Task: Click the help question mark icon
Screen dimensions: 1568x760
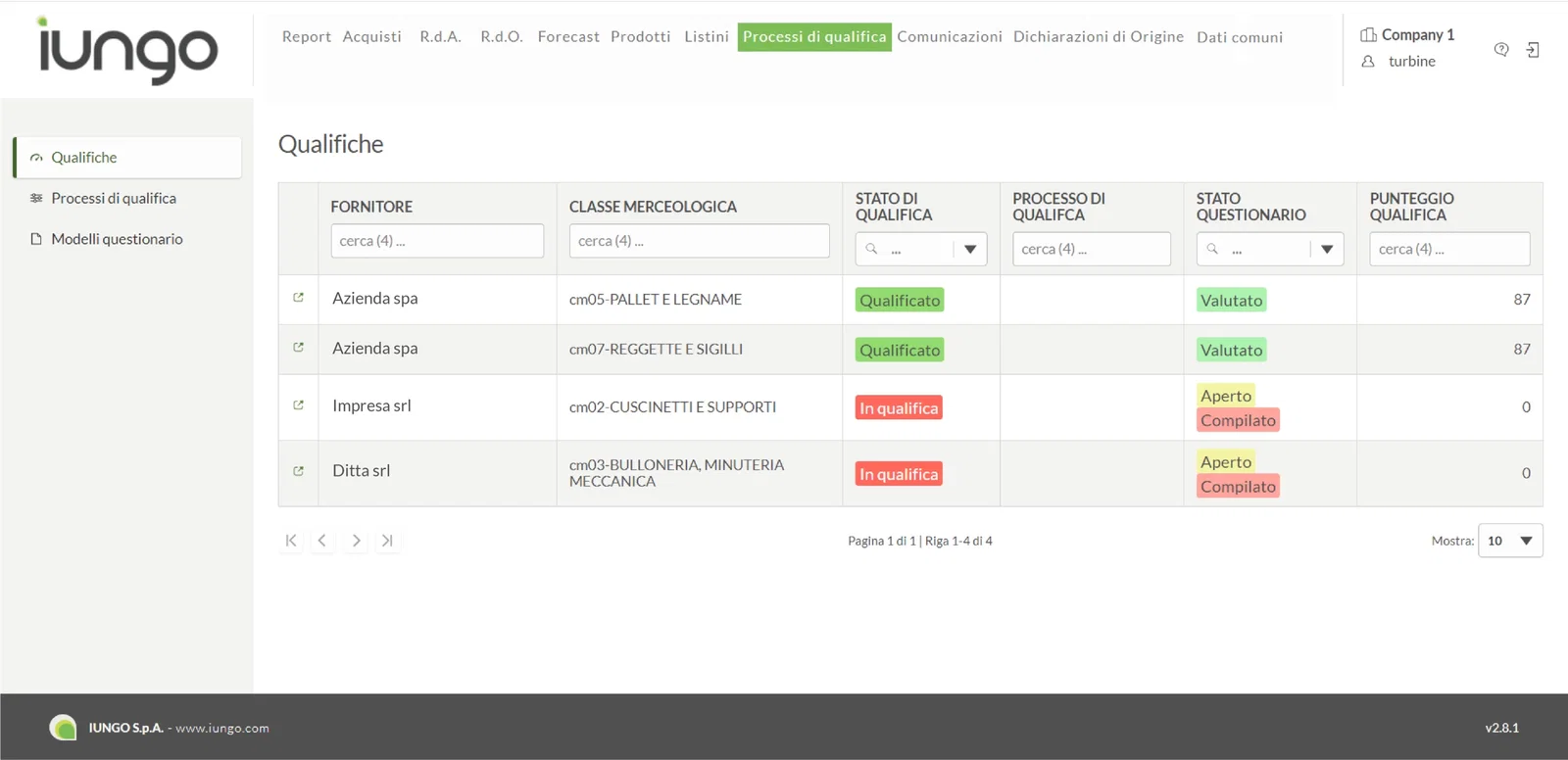Action: tap(1500, 50)
